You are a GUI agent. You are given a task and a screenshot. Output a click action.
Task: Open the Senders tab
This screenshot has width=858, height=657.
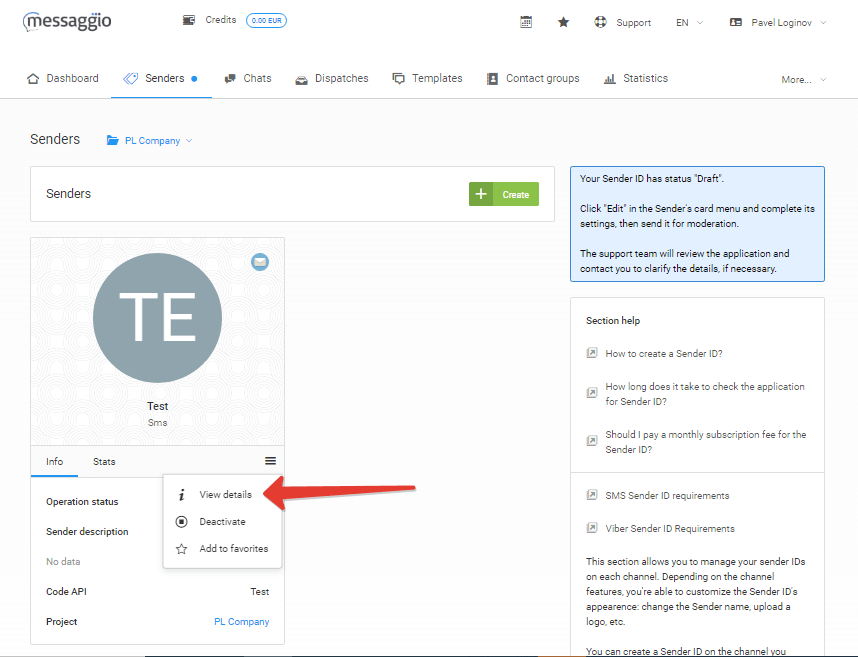pos(161,78)
